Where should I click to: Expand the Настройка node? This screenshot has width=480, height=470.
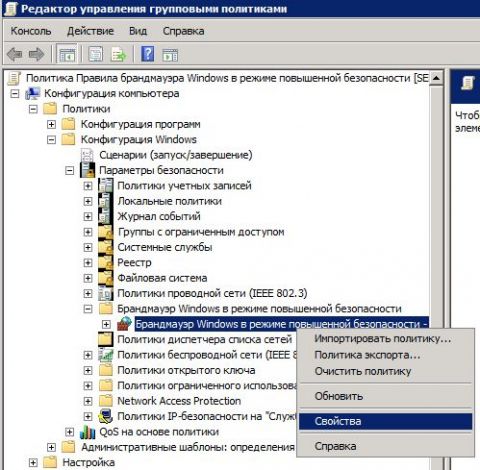coord(33,463)
